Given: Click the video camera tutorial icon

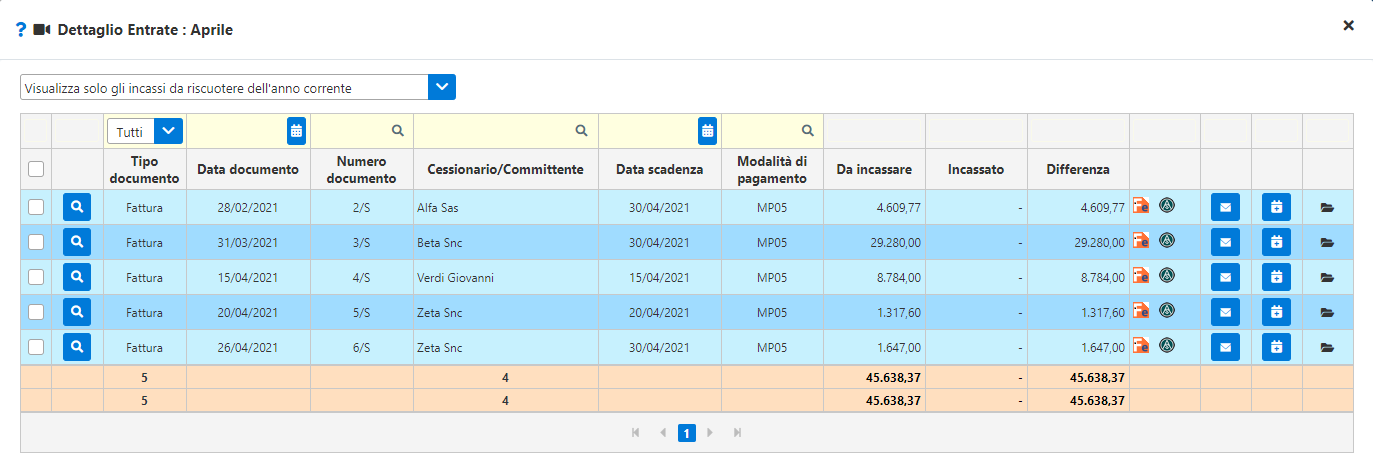Looking at the screenshot, I should (x=42, y=30).
